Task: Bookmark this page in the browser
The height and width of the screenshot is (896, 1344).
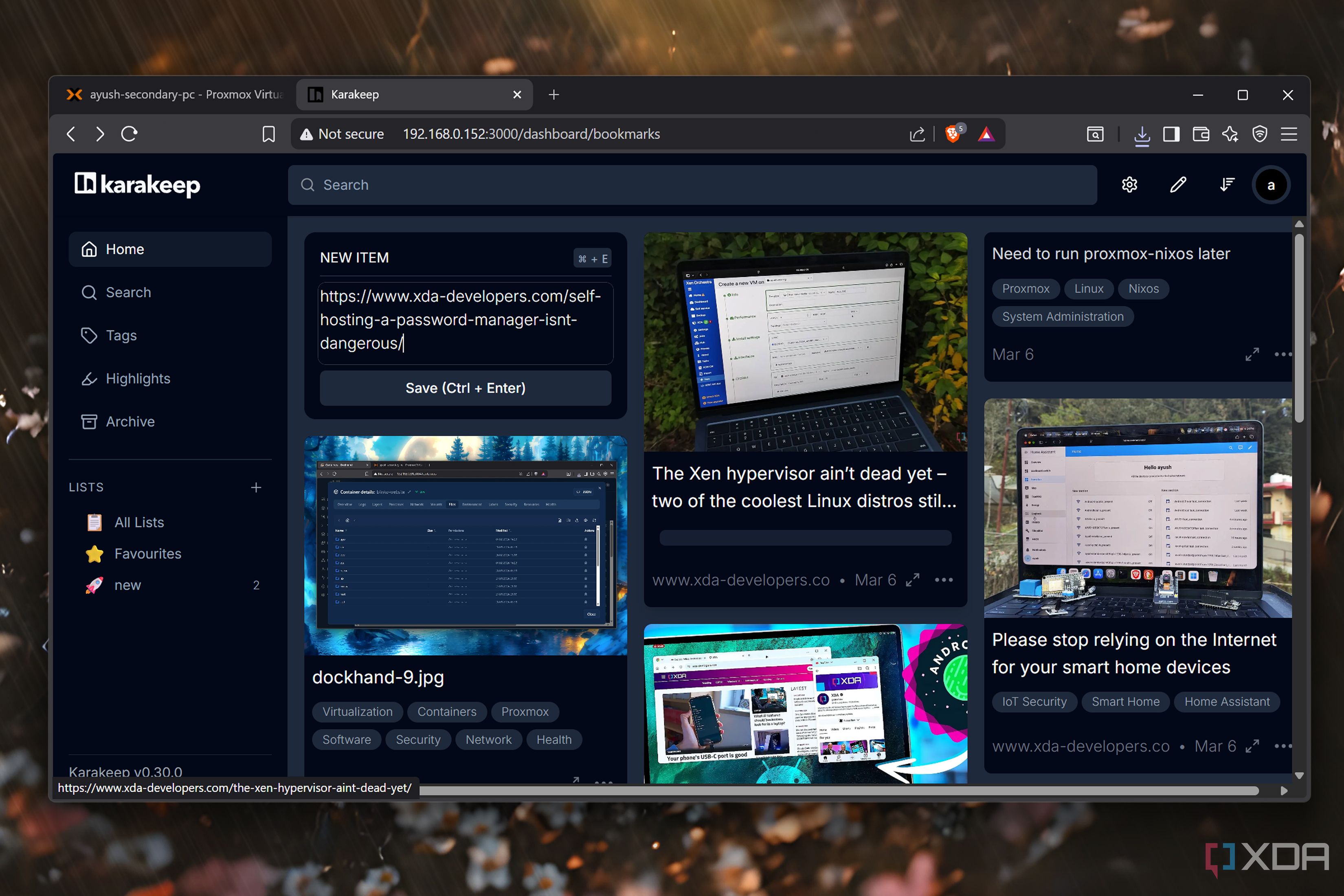Action: click(x=268, y=134)
